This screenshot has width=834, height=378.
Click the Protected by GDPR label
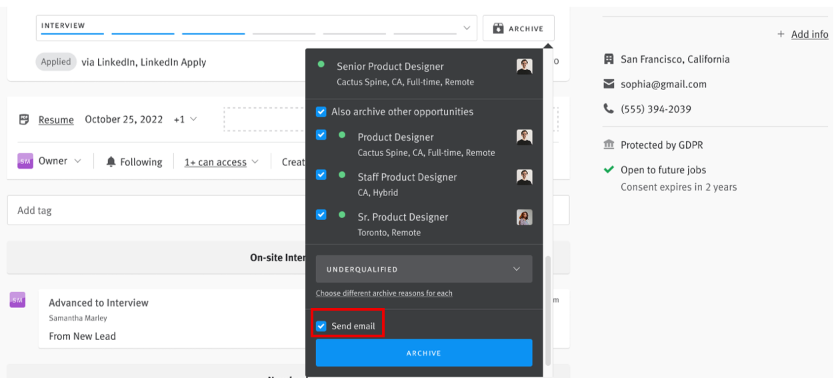tap(662, 145)
